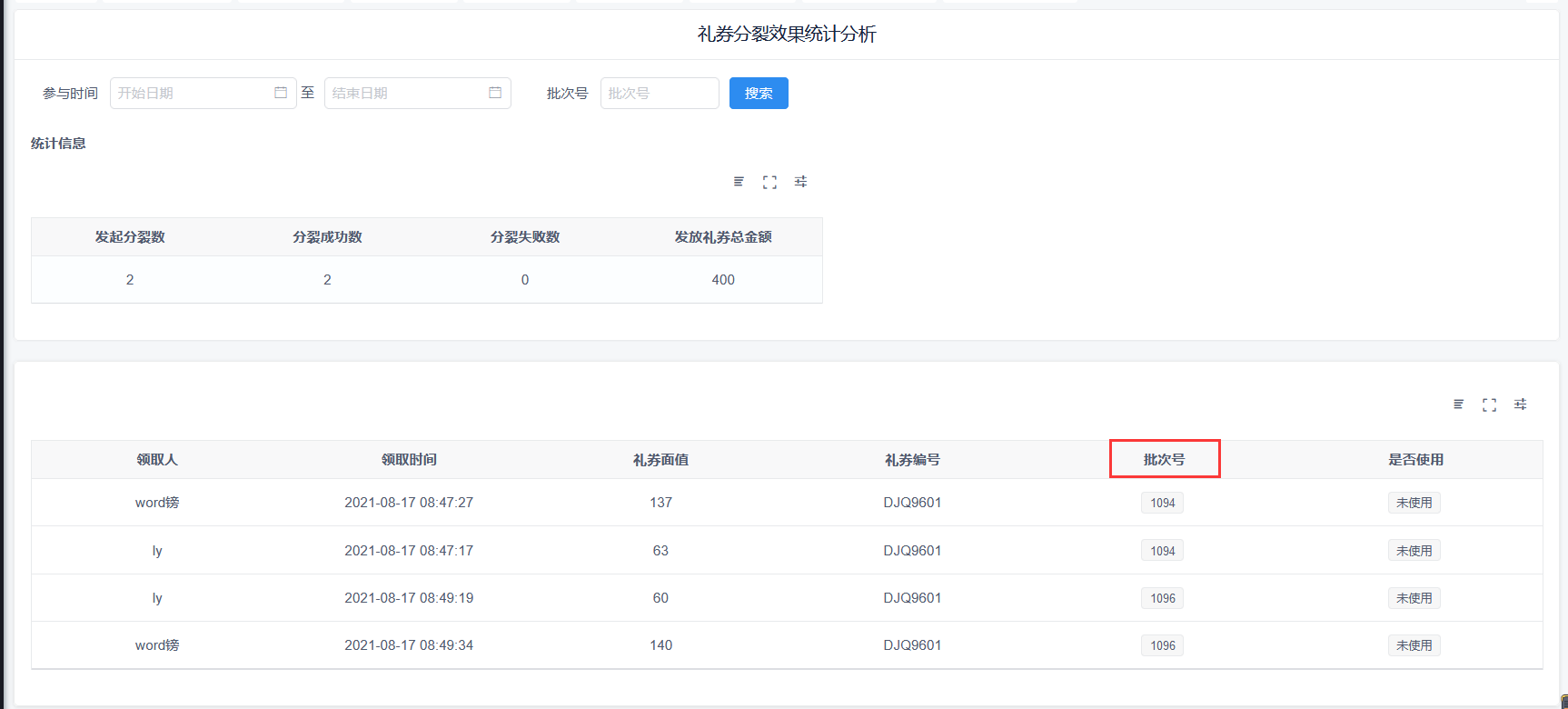Select timestamp 2021-08-17 08:47:27

[x=409, y=503]
